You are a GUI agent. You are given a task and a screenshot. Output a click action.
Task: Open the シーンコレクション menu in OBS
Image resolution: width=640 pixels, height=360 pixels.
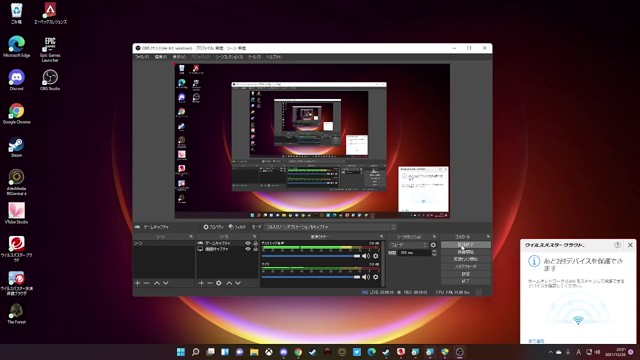(229, 57)
